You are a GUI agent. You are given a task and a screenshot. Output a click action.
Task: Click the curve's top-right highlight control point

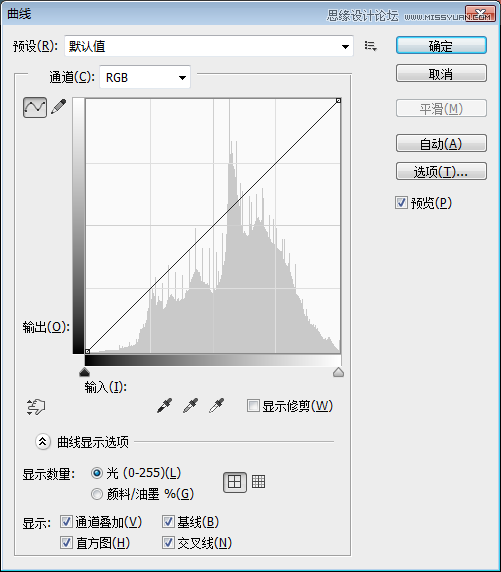click(x=338, y=100)
